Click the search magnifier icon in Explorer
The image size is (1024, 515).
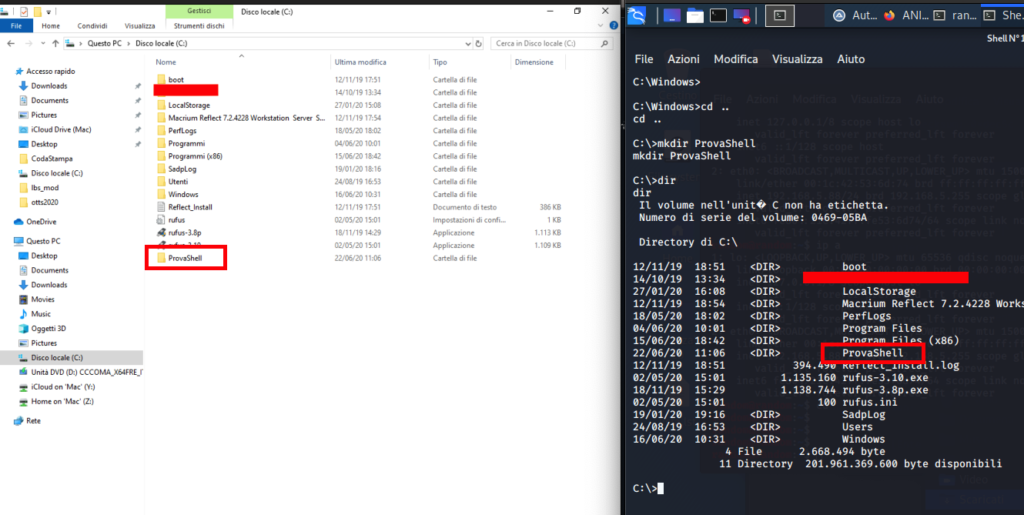[x=603, y=44]
